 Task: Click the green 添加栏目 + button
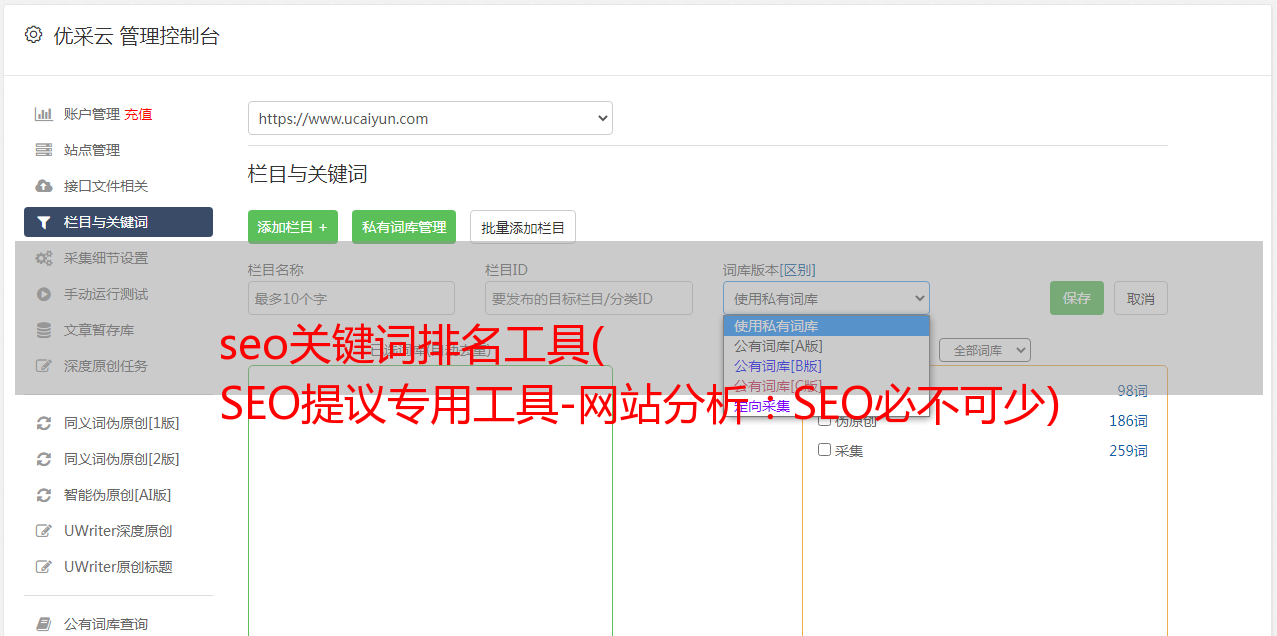pyautogui.click(x=293, y=227)
